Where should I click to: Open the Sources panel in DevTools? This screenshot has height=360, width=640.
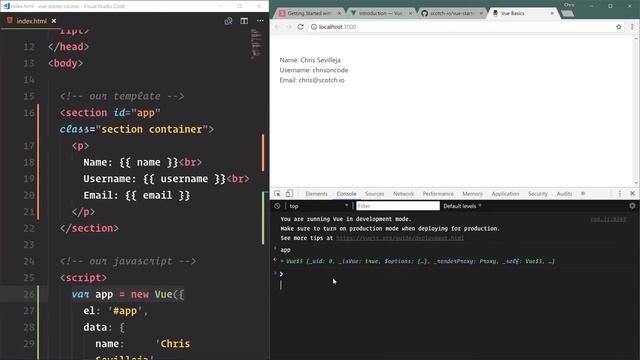click(x=374, y=194)
